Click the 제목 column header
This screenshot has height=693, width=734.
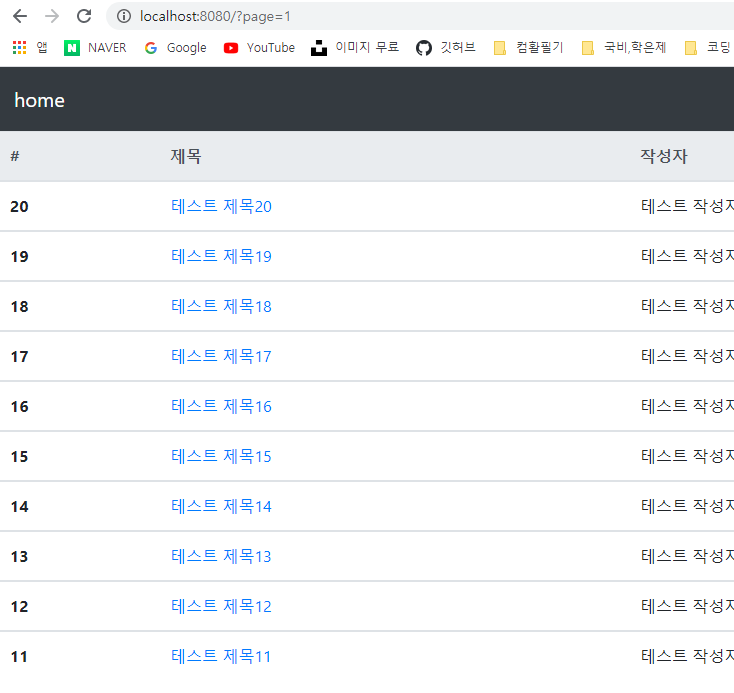point(186,156)
